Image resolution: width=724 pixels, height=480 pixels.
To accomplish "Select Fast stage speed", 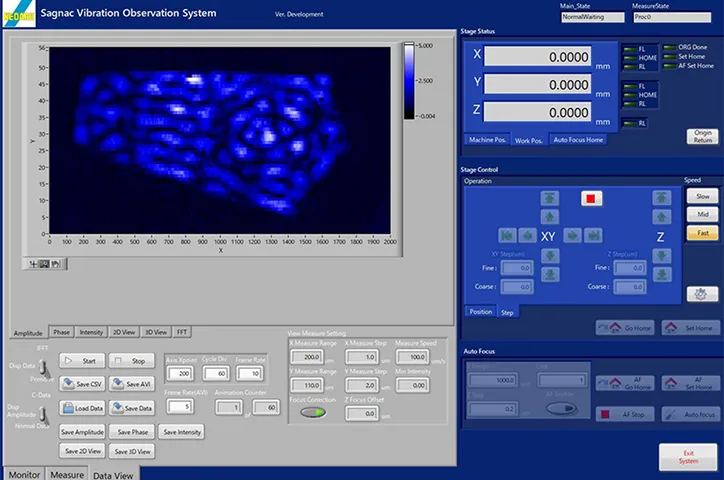I will point(700,232).
